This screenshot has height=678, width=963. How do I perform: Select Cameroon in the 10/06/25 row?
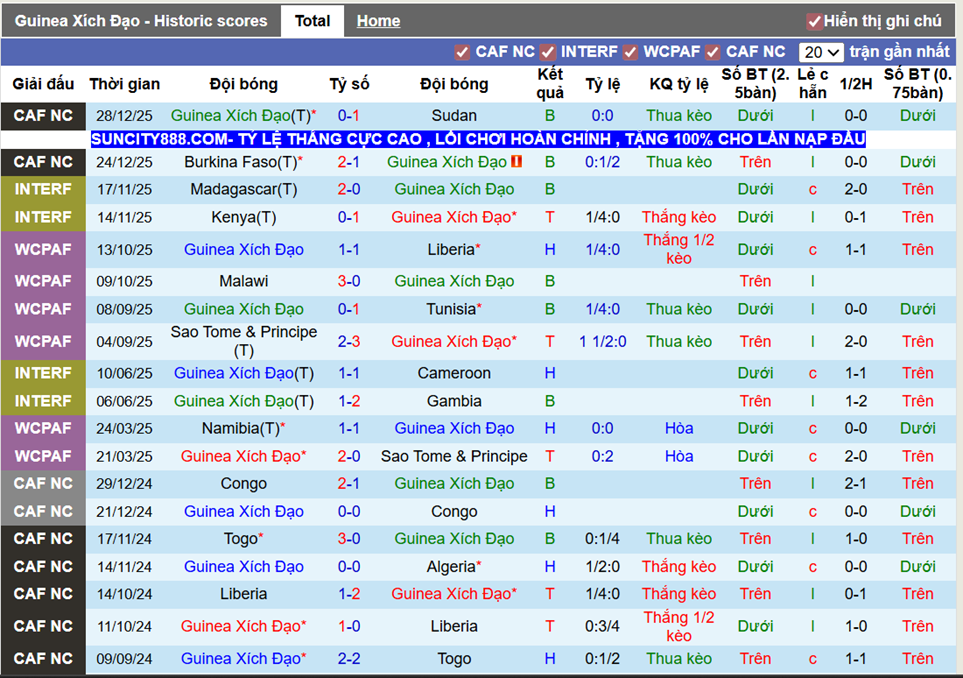[x=454, y=373]
